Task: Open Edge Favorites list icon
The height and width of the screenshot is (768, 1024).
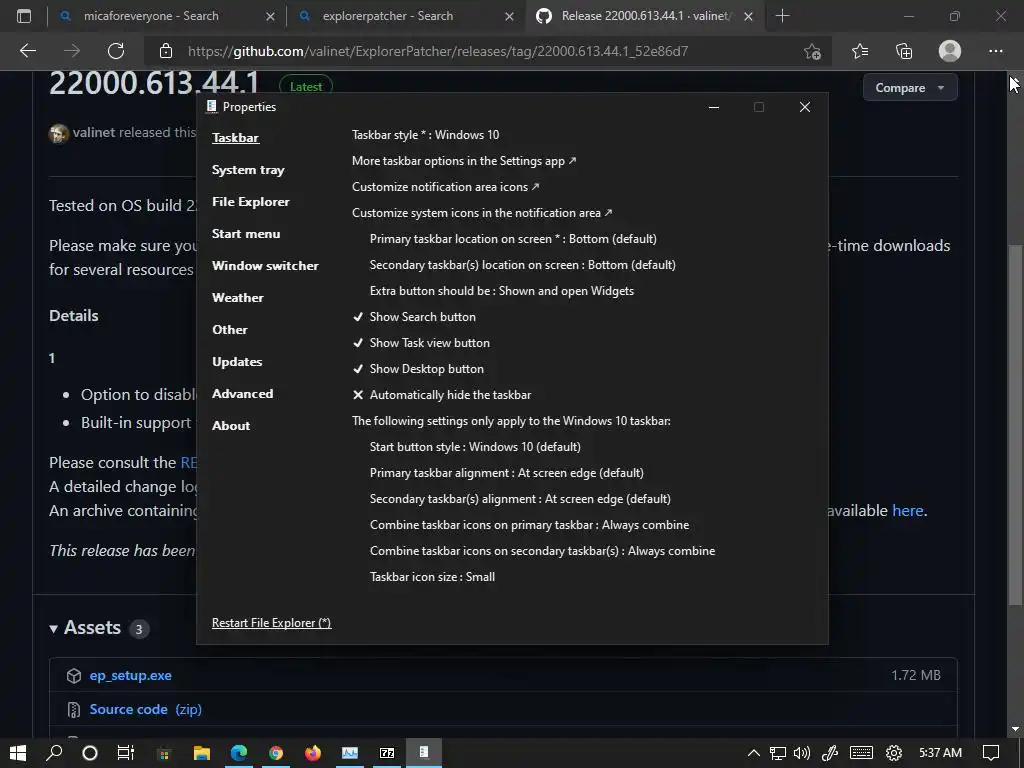Action: (860, 51)
